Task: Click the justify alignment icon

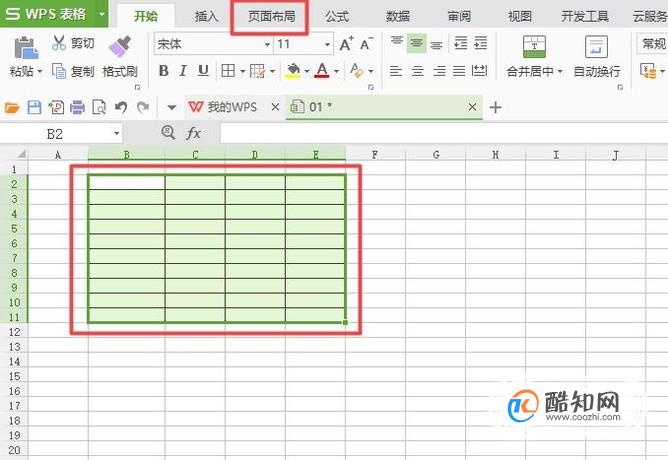Action: (459, 71)
